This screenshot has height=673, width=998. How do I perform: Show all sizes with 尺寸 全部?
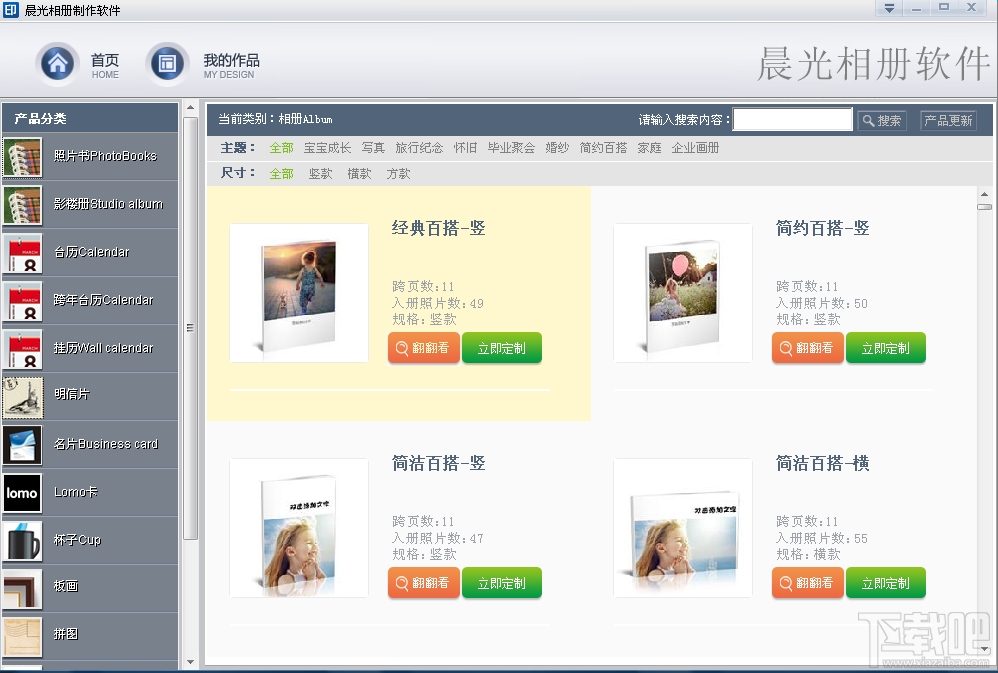click(x=281, y=174)
